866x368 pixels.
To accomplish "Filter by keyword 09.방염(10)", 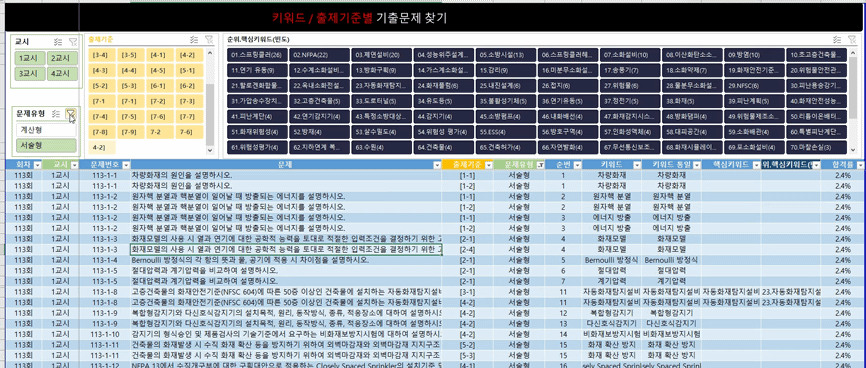I will (x=754, y=55).
